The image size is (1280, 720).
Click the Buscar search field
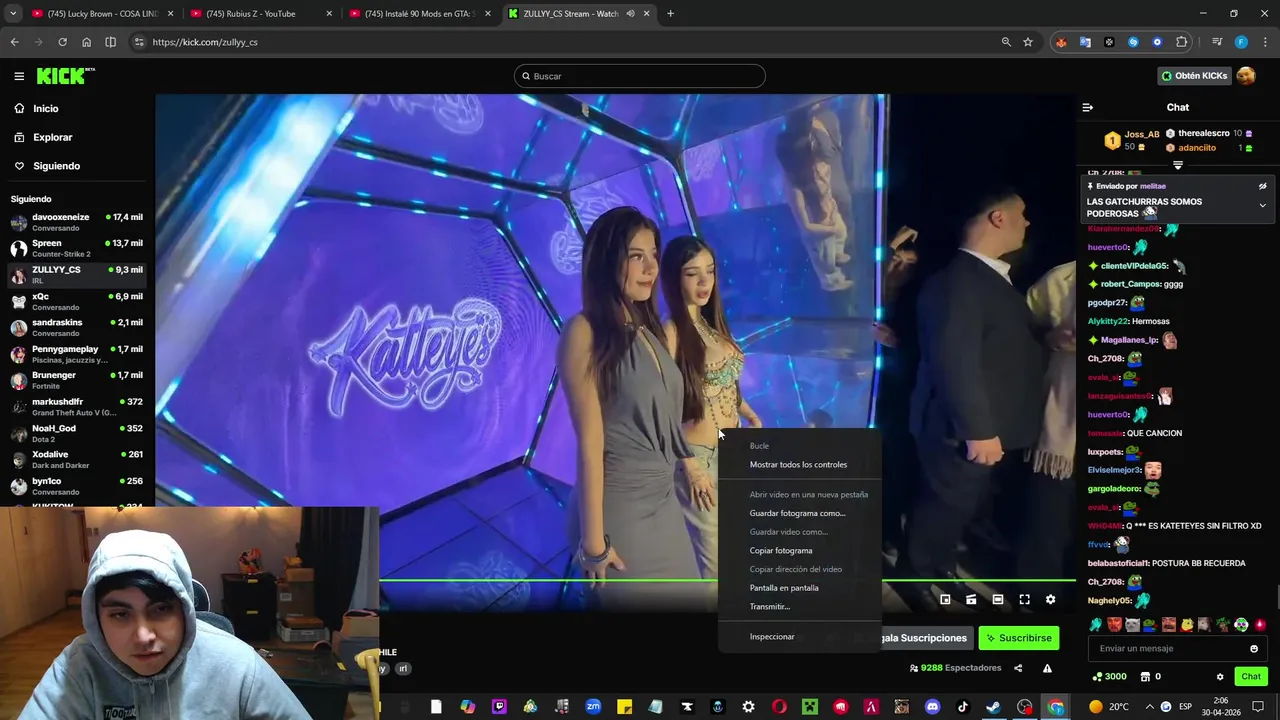click(640, 76)
